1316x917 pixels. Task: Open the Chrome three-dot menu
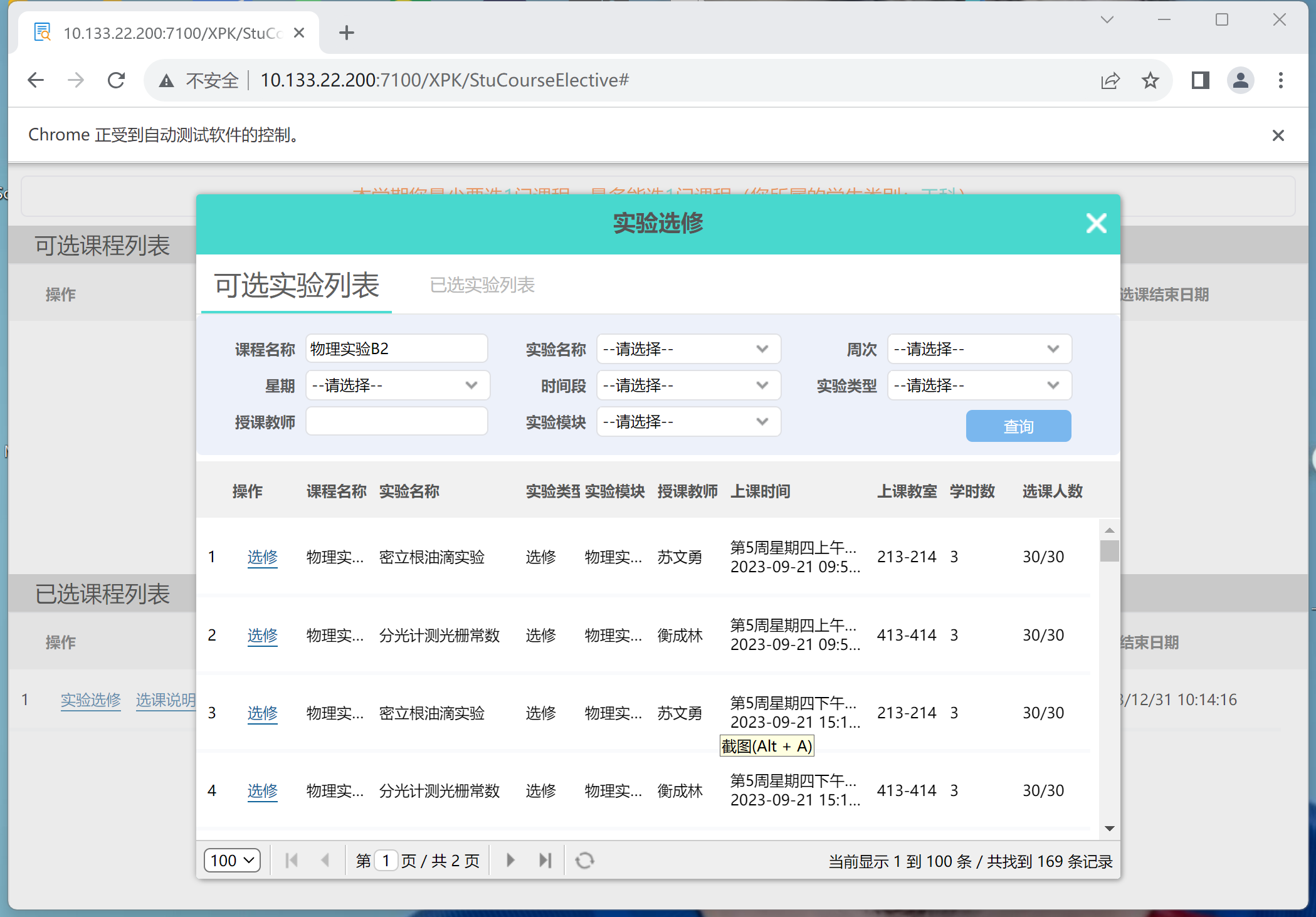[1280, 80]
